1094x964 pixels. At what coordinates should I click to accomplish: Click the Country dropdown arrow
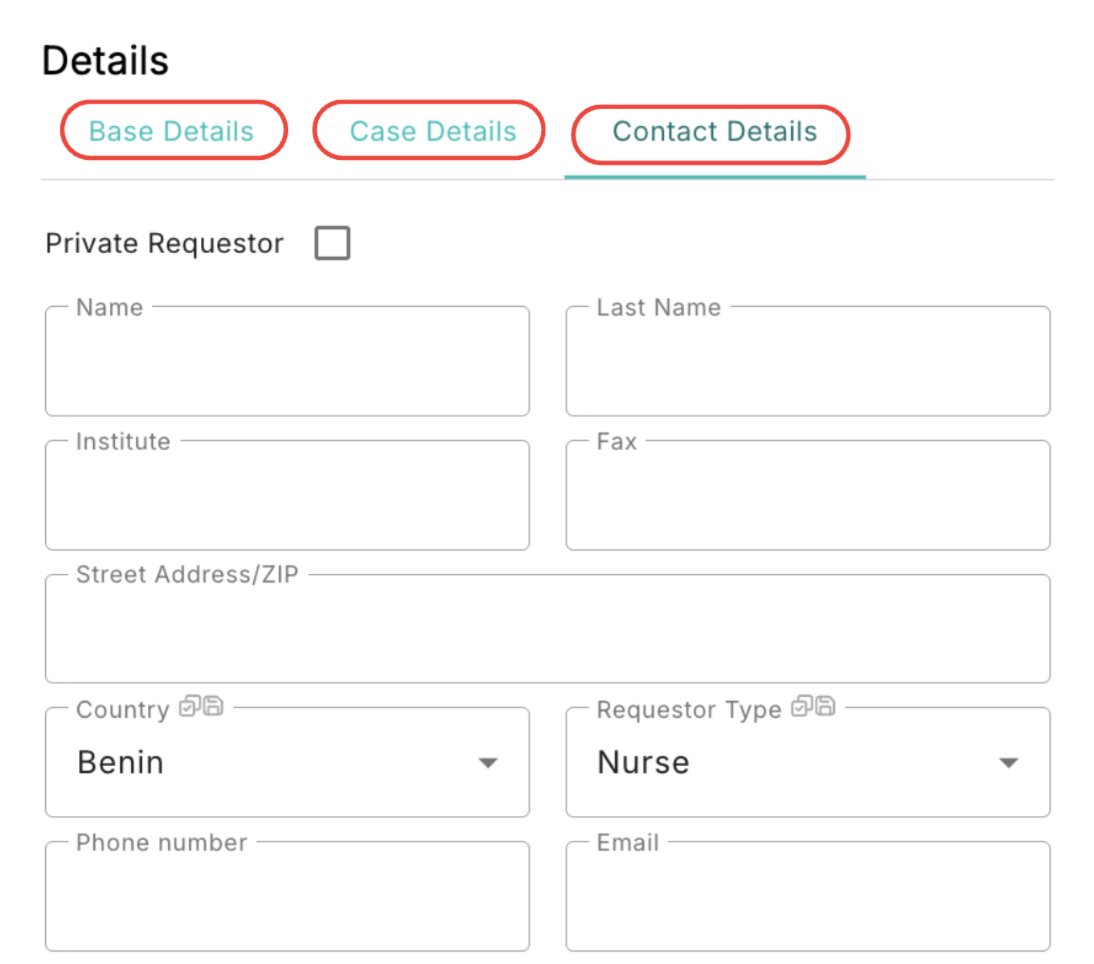click(487, 763)
